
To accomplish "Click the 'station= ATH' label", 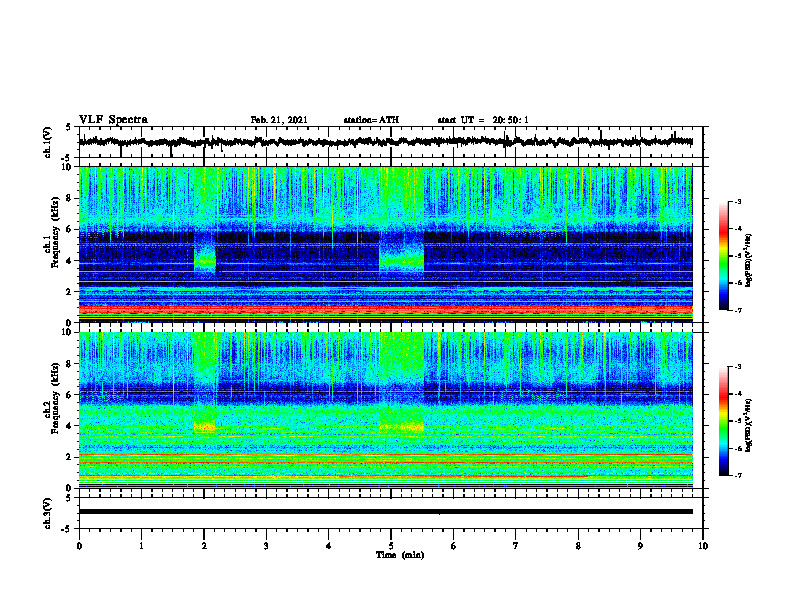I will pos(371,120).
